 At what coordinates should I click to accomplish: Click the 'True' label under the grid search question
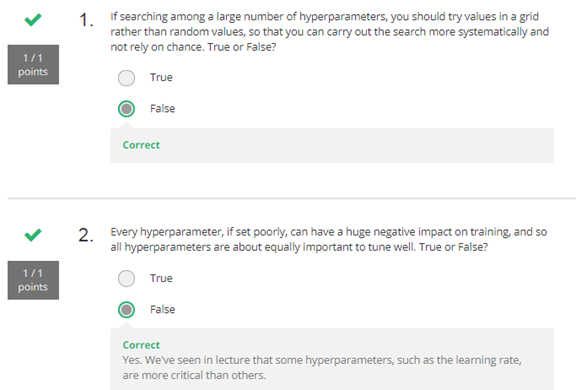[x=161, y=77]
